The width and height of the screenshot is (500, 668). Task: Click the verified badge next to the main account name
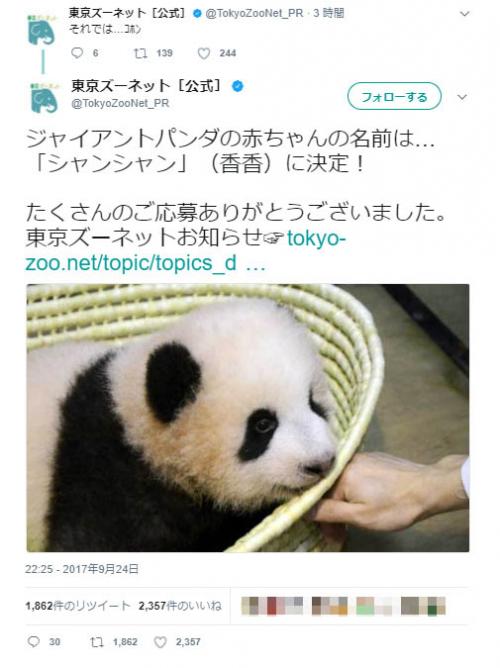pyautogui.click(x=238, y=86)
